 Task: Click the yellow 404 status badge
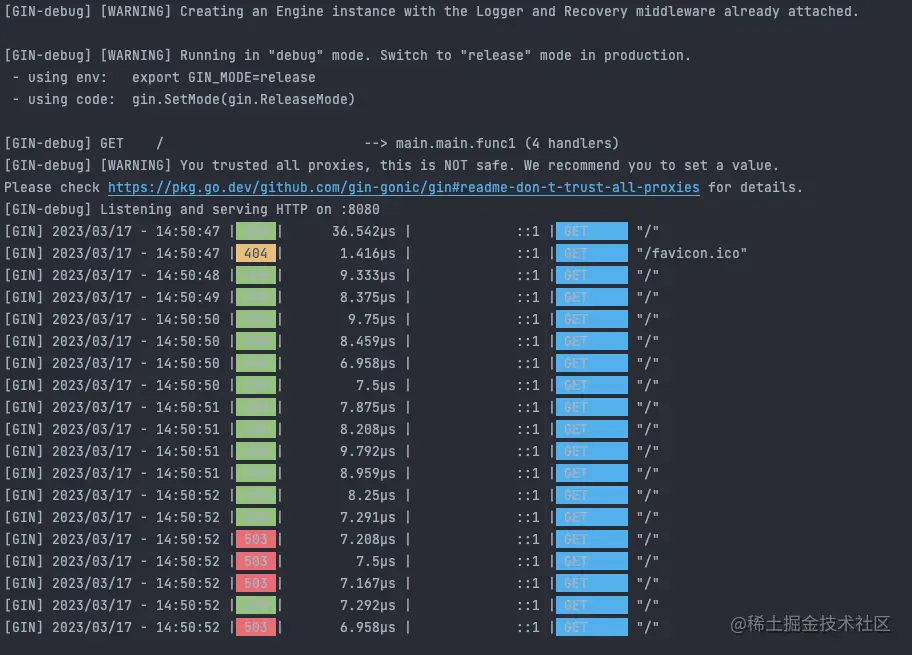(256, 253)
